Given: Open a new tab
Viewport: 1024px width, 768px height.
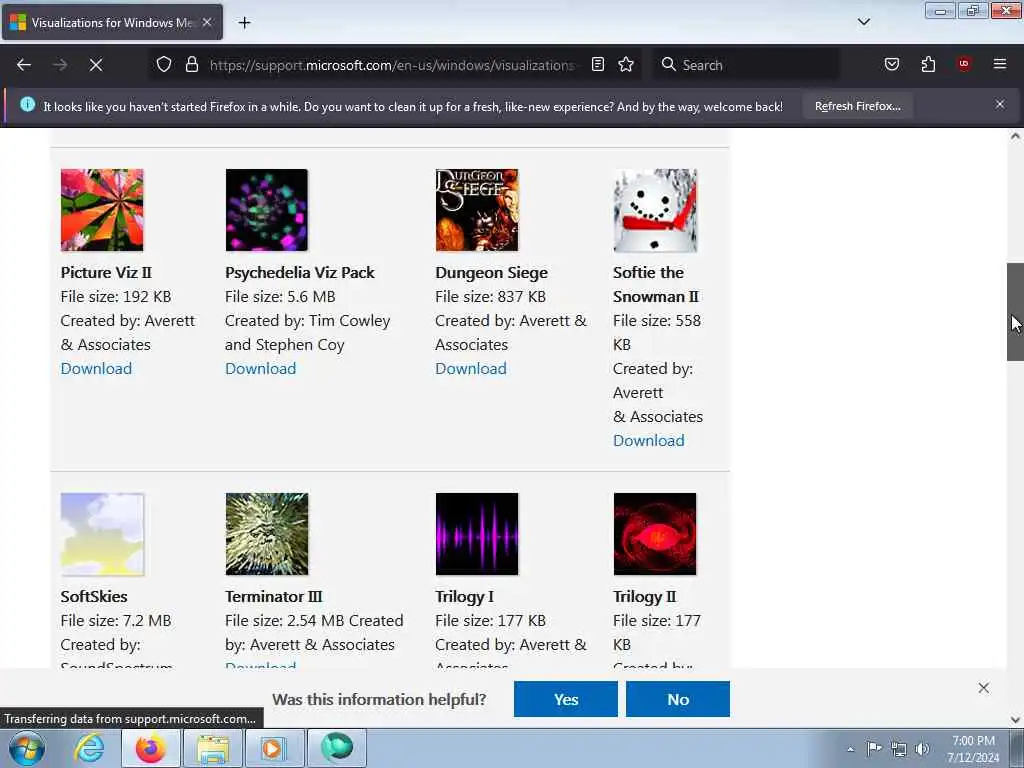Looking at the screenshot, I should click(244, 23).
